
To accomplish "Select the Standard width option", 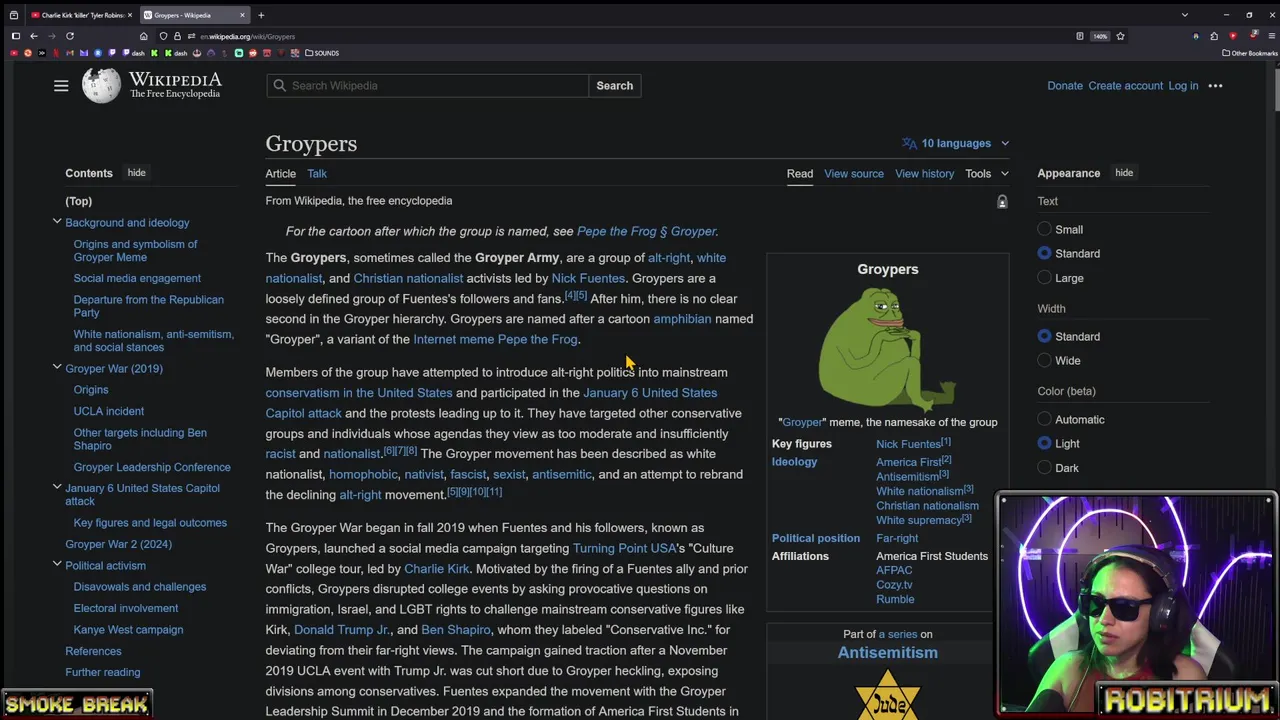I will point(1045,336).
